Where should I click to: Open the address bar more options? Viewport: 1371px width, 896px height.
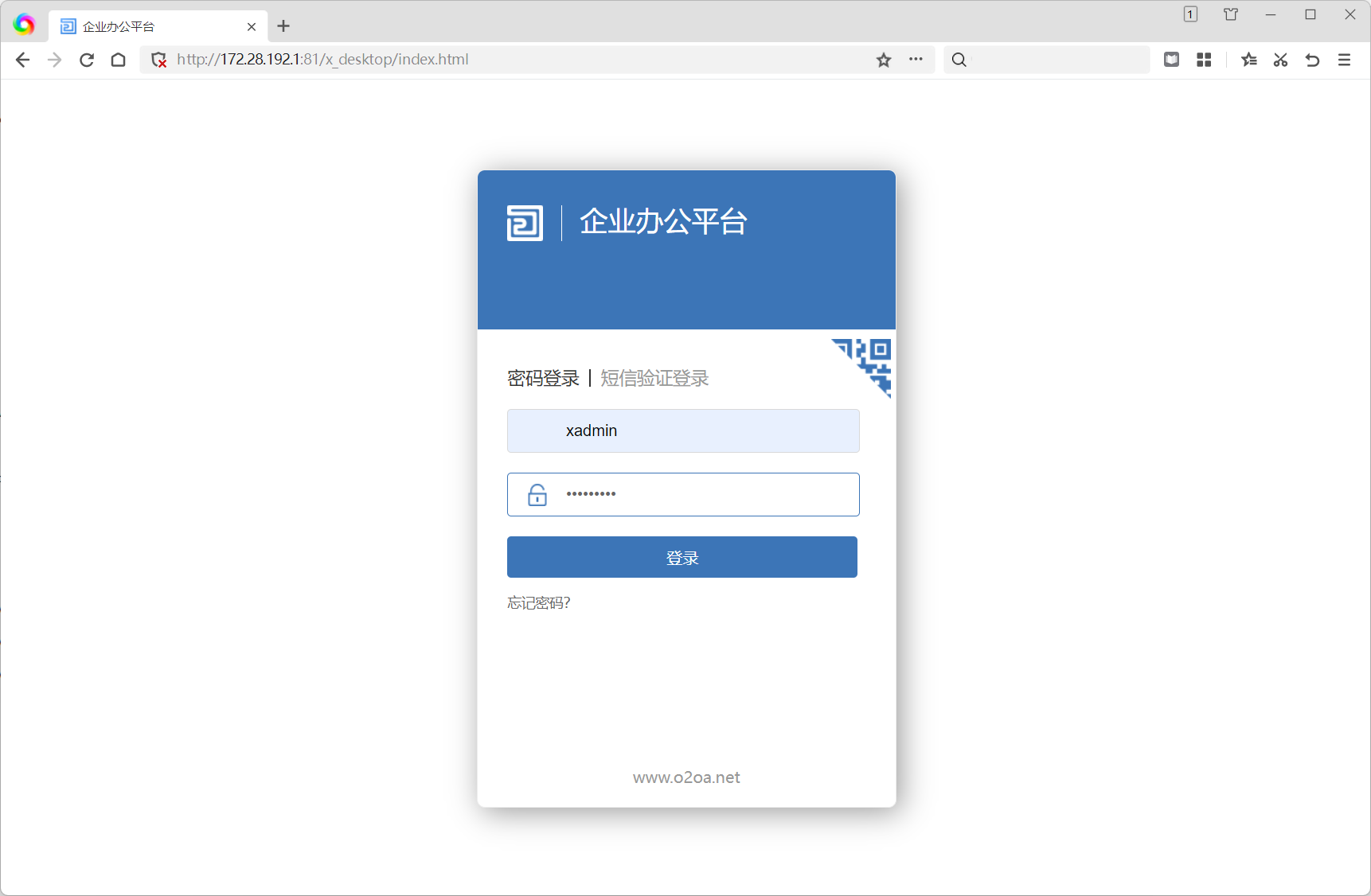coord(916,60)
